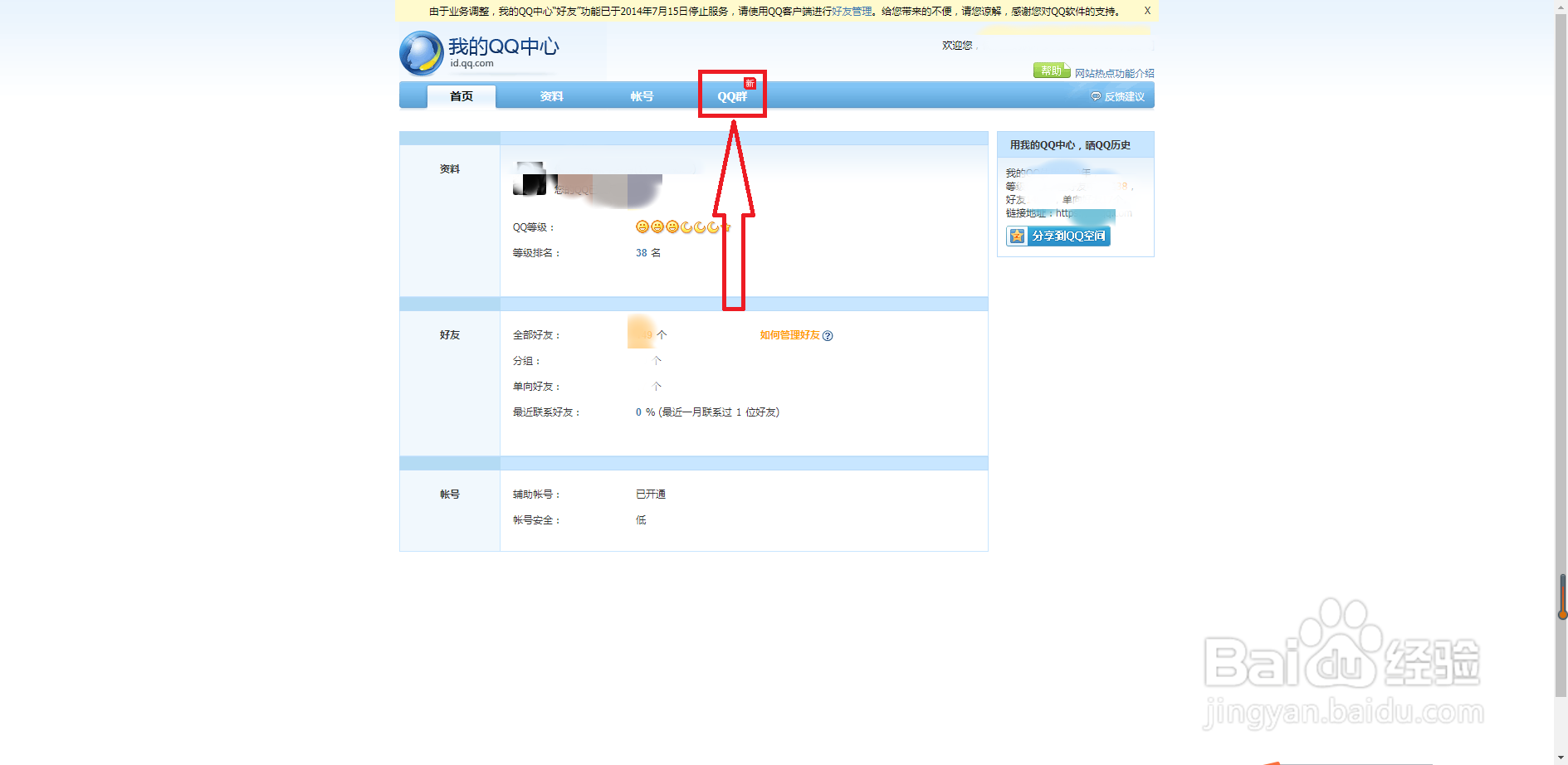1568x765 pixels.
Task: Click 如何管理好友 link
Action: click(789, 335)
